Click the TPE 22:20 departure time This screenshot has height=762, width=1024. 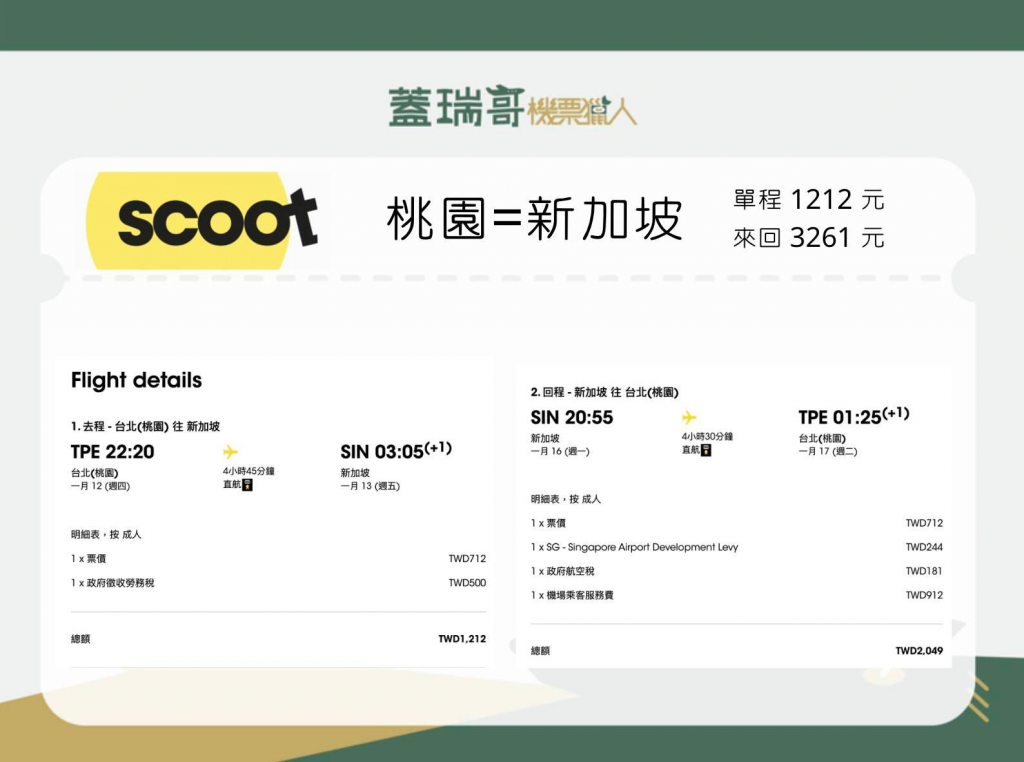(x=112, y=452)
